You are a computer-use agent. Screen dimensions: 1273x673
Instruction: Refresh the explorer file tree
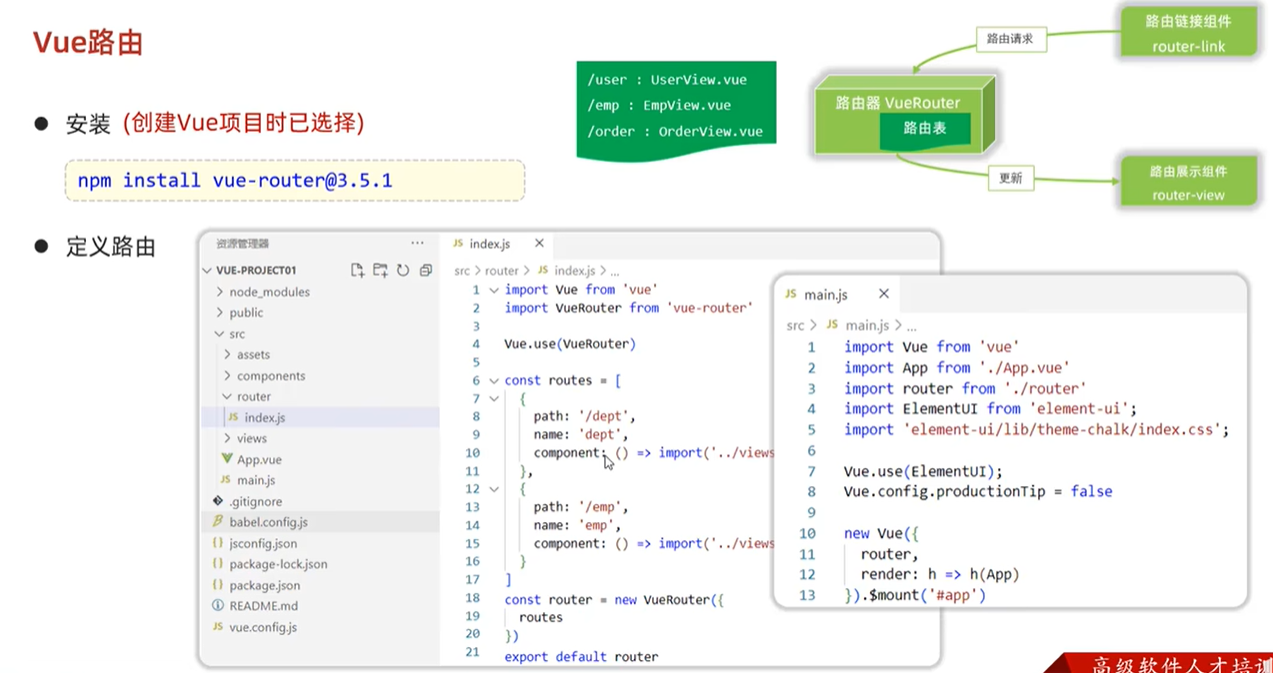coord(403,270)
